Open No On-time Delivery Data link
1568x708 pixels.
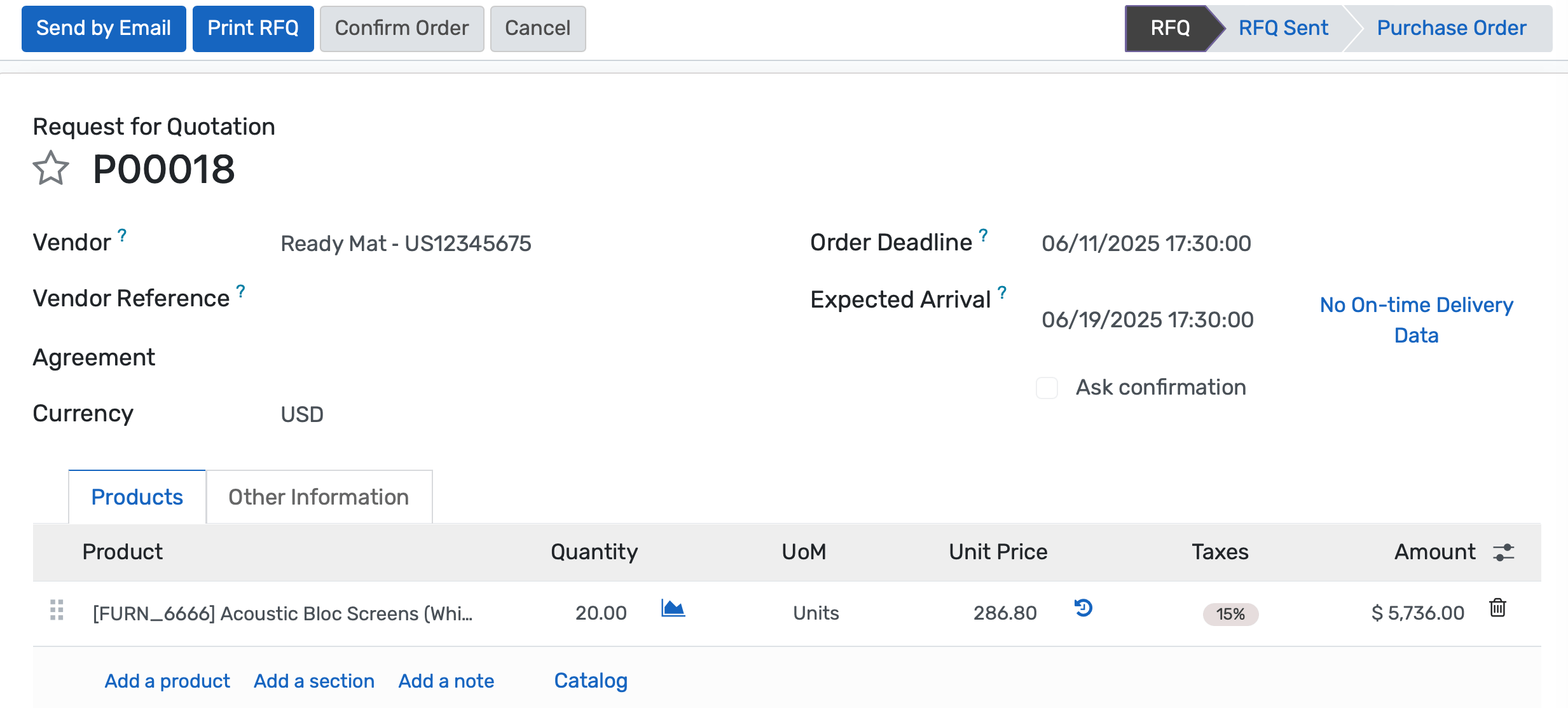[1416, 320]
